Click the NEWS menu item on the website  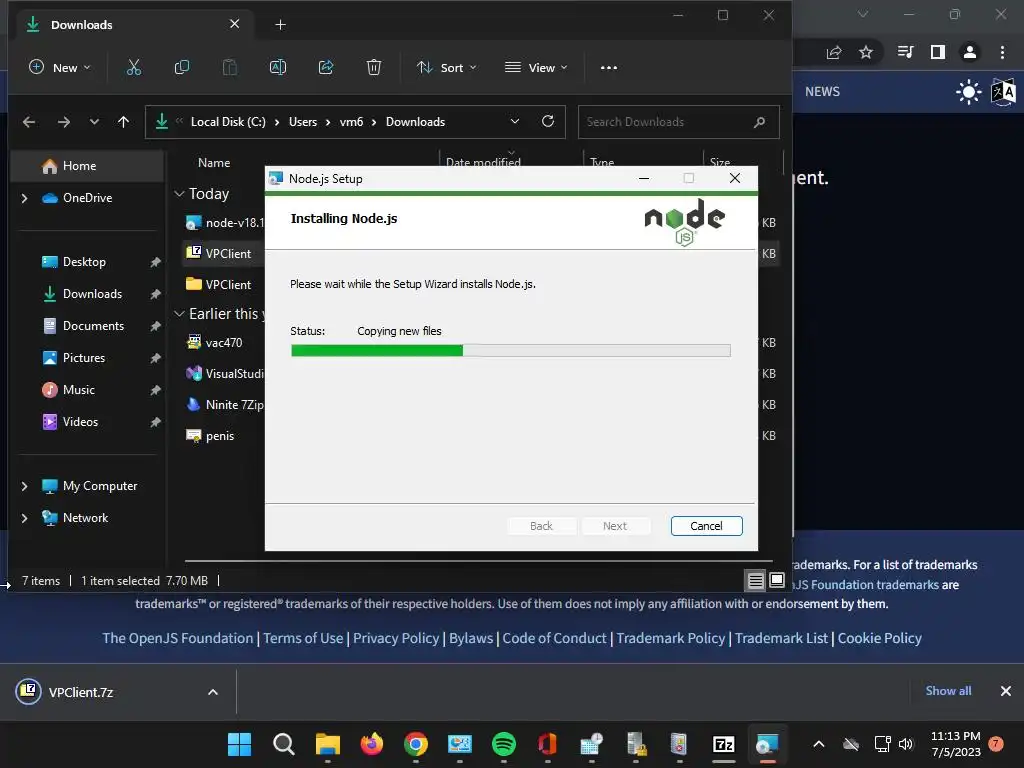822,91
